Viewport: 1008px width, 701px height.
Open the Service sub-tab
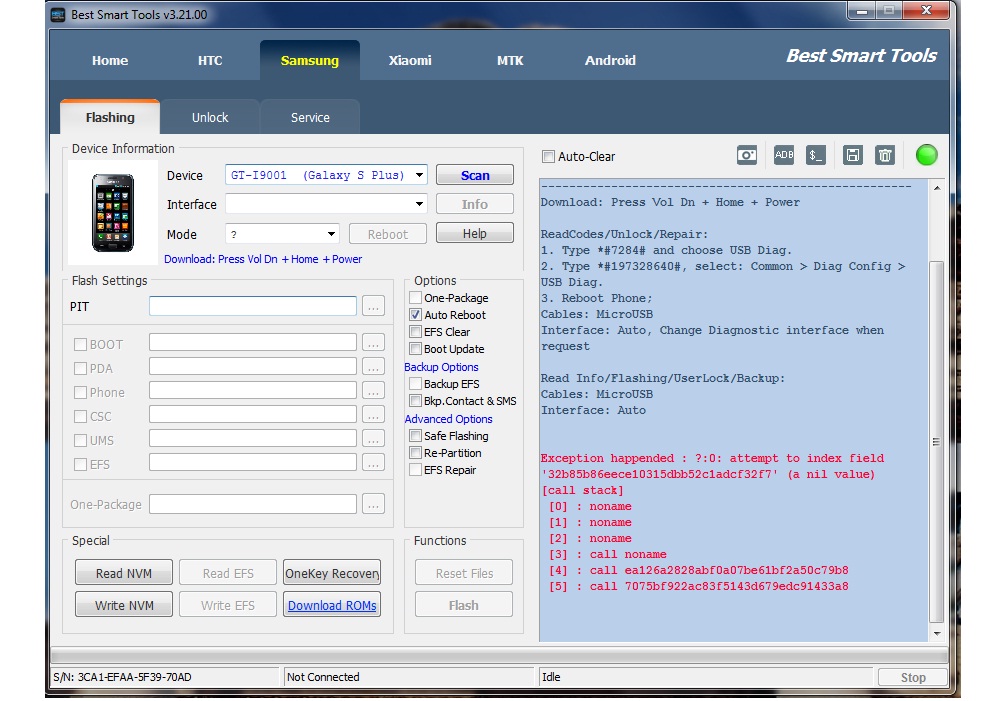coord(310,118)
